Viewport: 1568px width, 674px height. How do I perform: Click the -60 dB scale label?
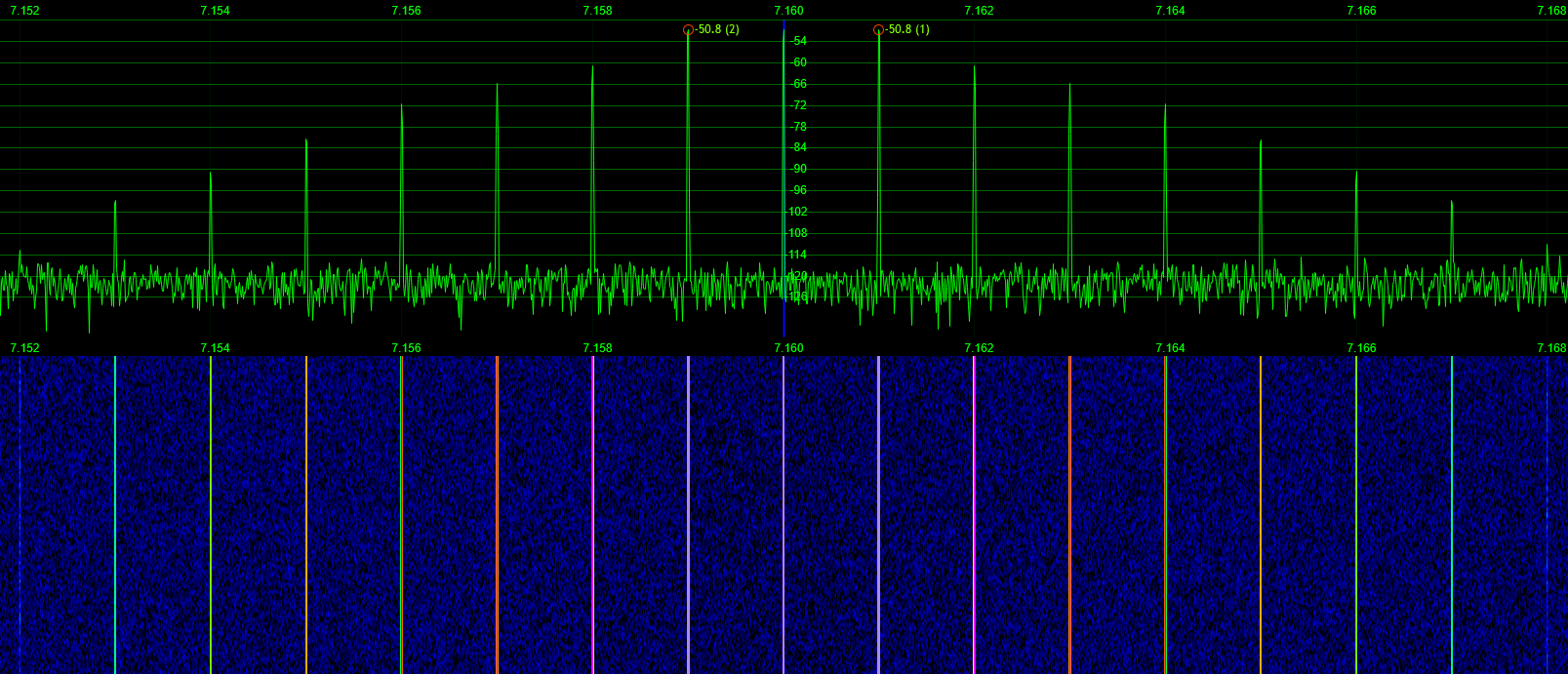(797, 62)
